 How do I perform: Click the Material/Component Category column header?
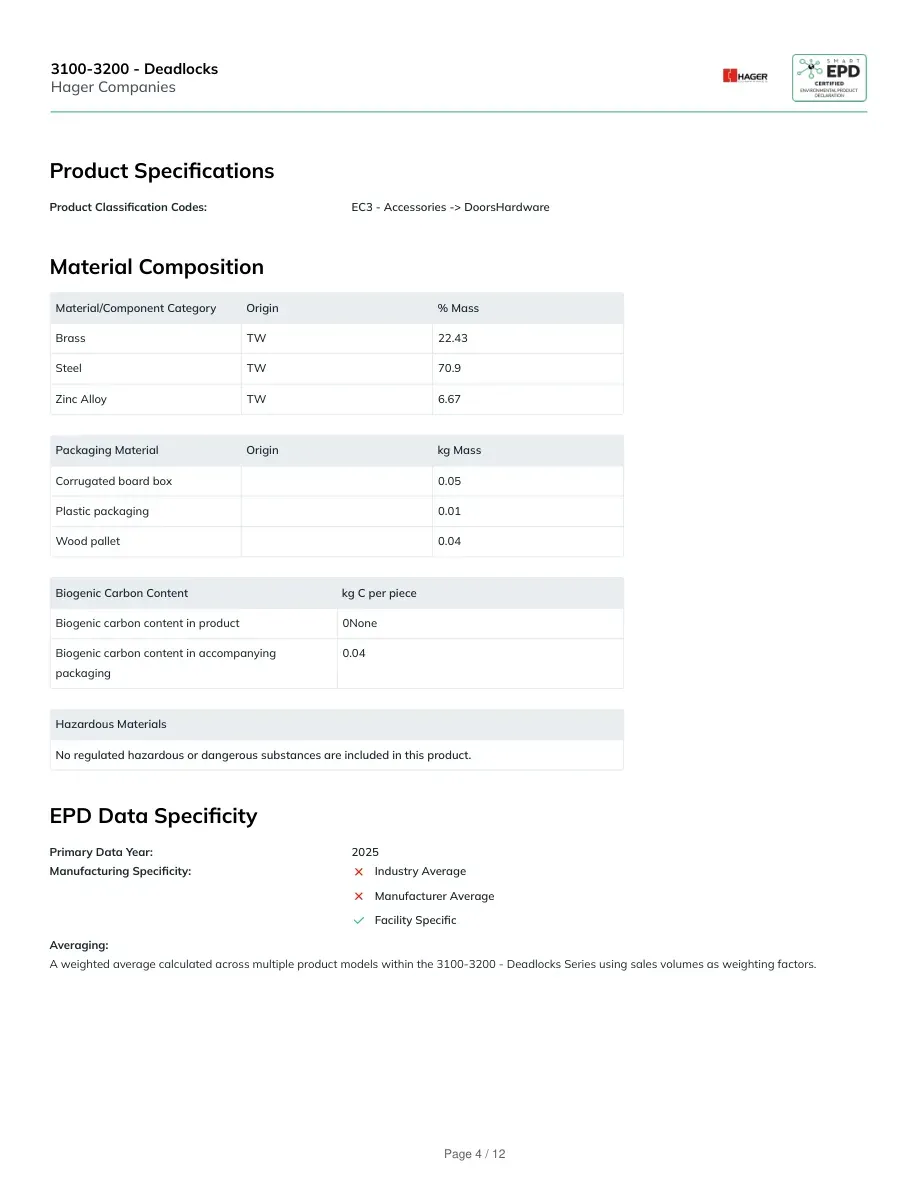coord(136,308)
